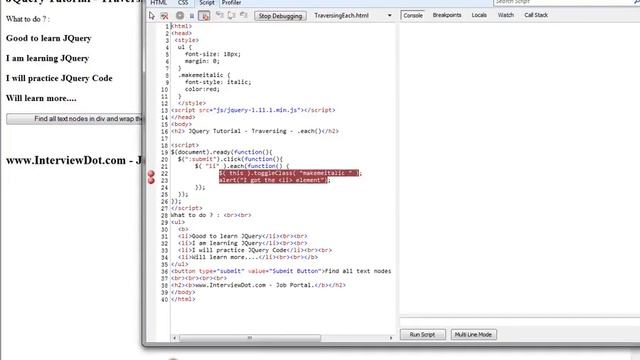This screenshot has width=640, height=360.
Task: Open the TraversingEach.html file dropdown
Action: tap(389, 16)
